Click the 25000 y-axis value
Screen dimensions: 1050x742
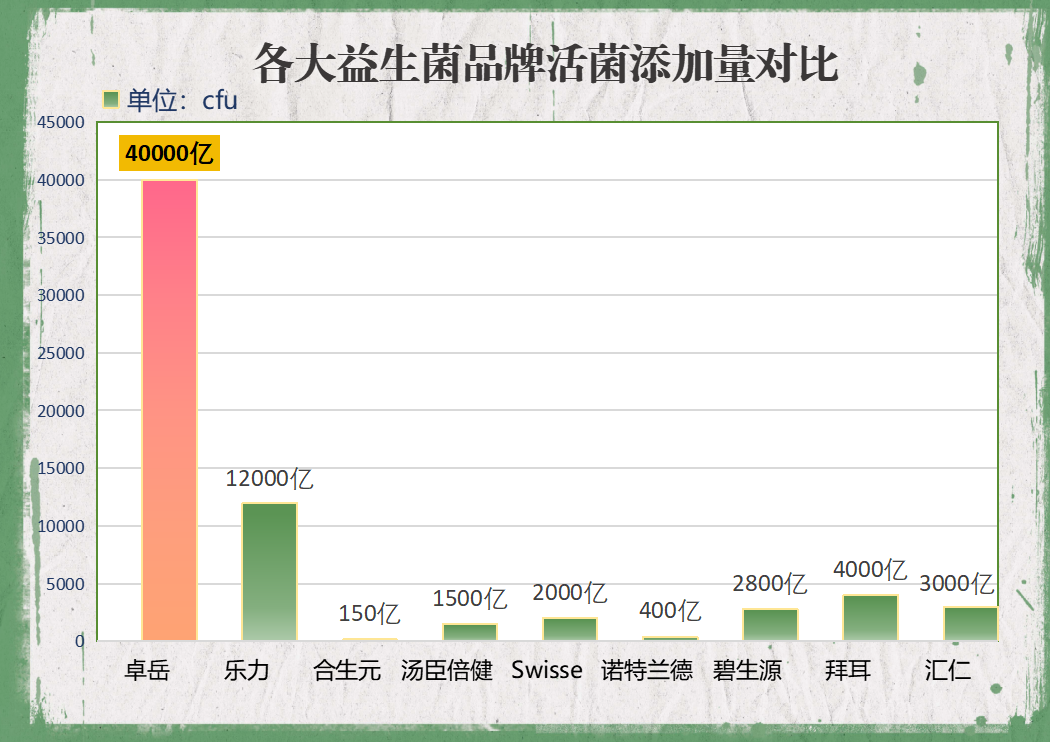click(x=61, y=353)
